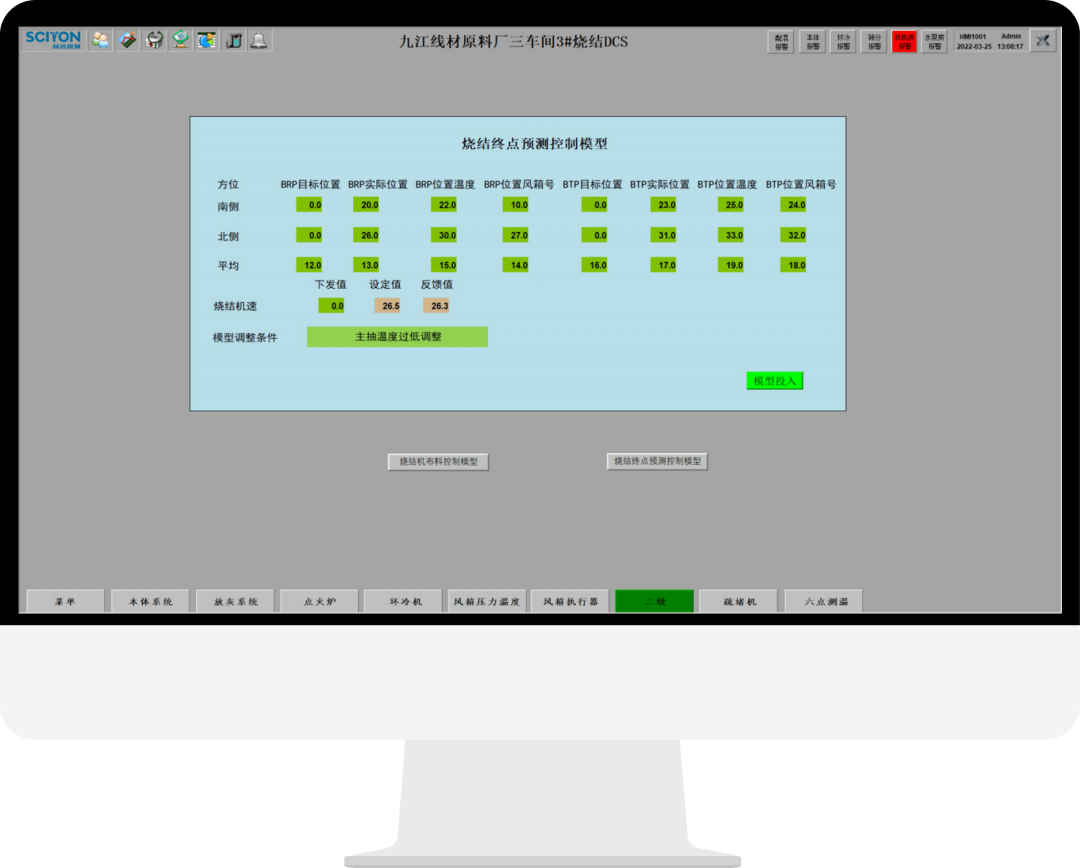1080x868 pixels.
Task: Click the tools icon beside Admin clock
Action: click(1043, 40)
